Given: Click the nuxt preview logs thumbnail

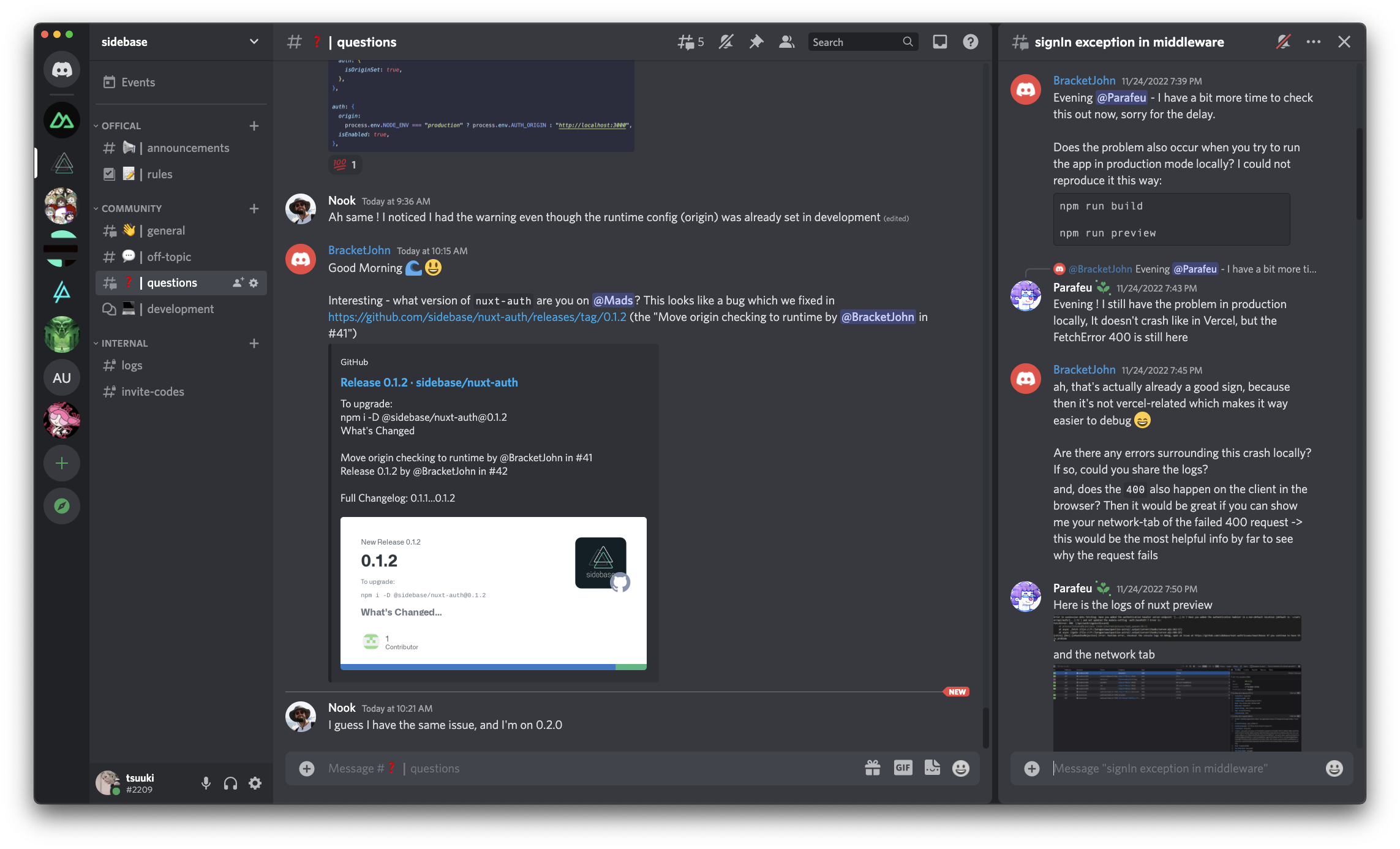Looking at the screenshot, I should click(1177, 627).
